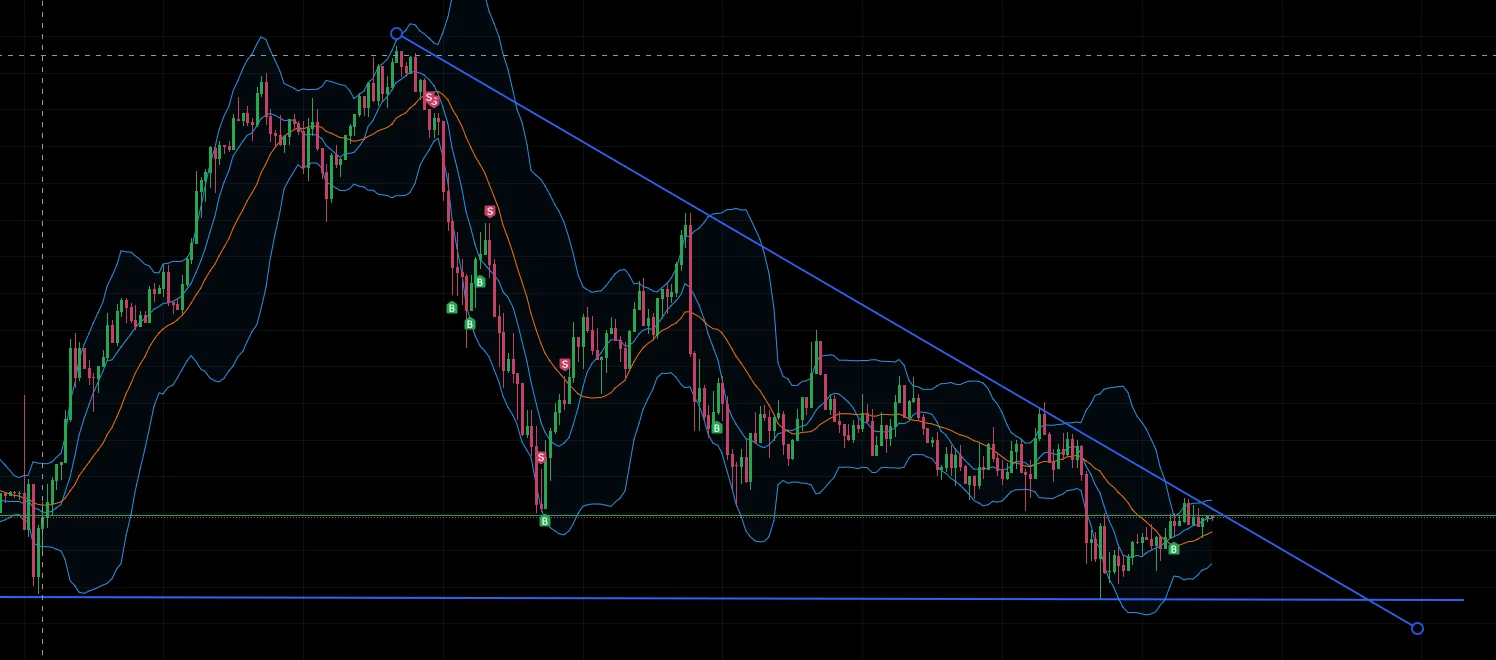The image size is (1496, 660).
Task: Click the lowest B marker of the three-B cluster
Action: click(470, 324)
